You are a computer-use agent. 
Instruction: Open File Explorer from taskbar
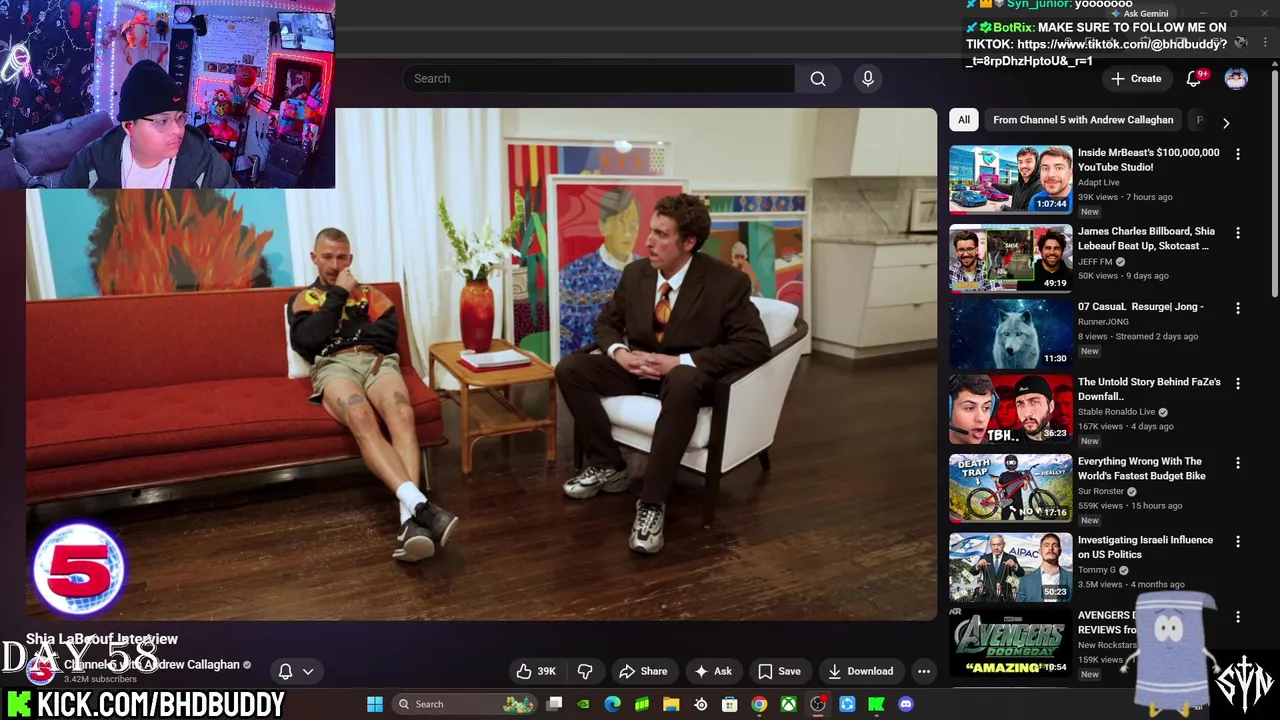coord(671,704)
